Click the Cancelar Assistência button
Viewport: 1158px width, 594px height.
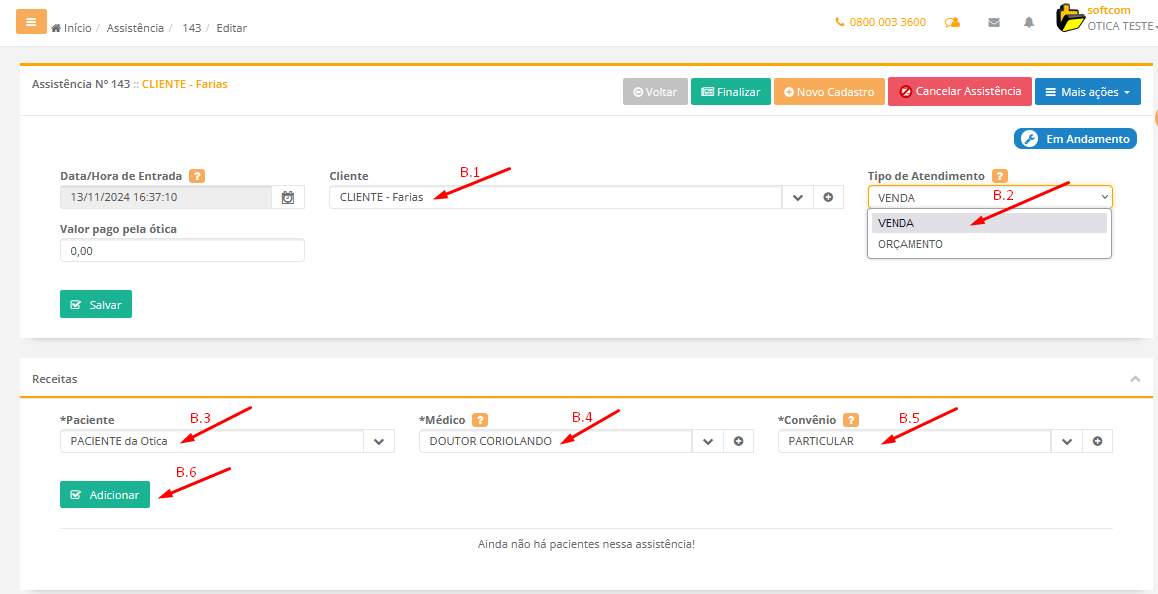pyautogui.click(x=959, y=92)
